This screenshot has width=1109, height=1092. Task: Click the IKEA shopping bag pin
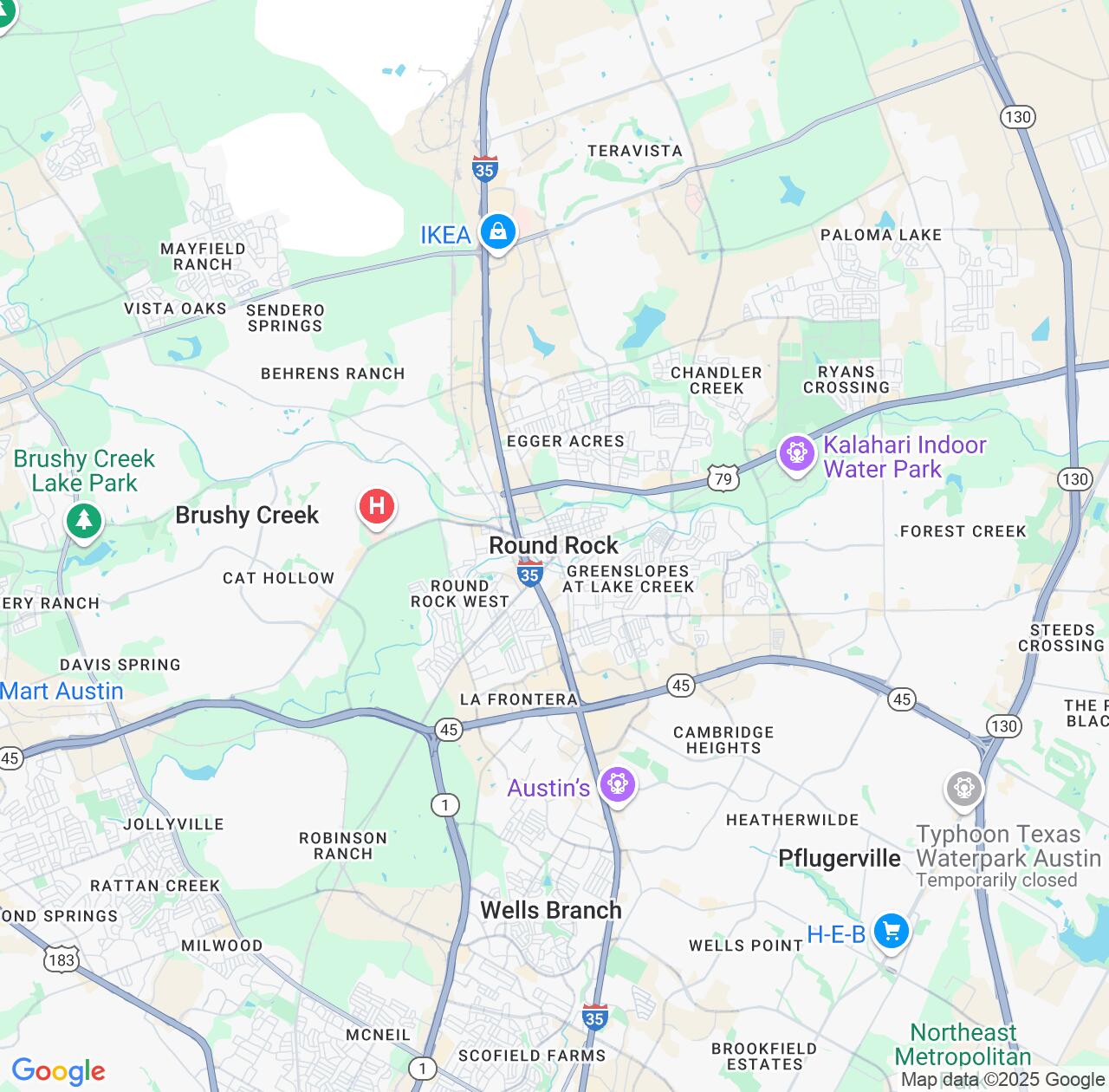tap(498, 233)
